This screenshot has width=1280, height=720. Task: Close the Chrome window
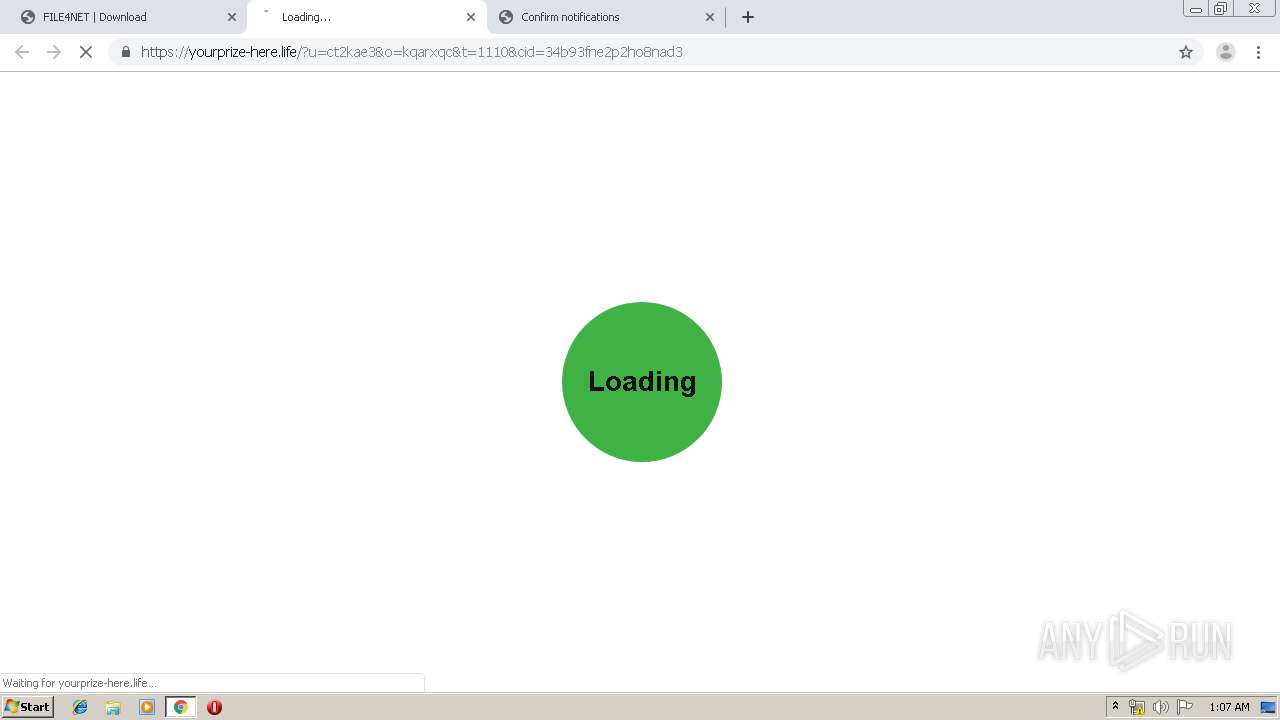click(1254, 9)
